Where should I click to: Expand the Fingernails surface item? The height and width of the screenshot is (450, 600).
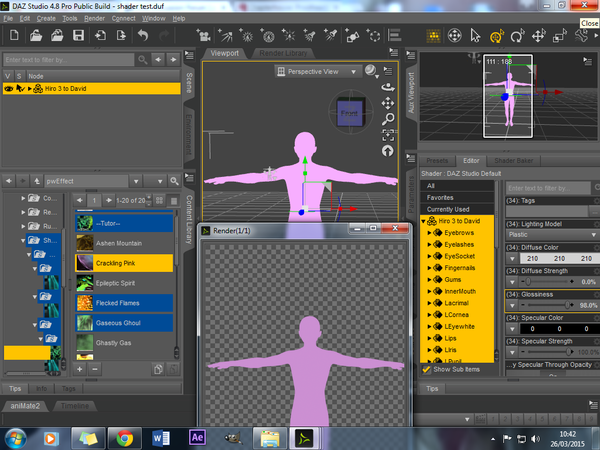click(x=429, y=268)
